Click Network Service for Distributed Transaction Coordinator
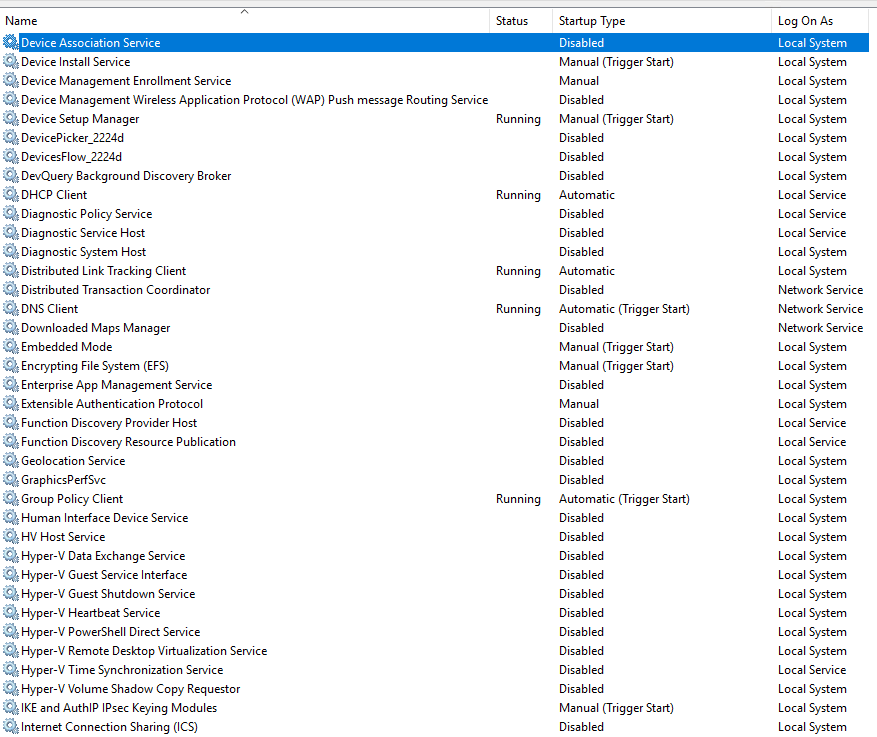Image resolution: width=877 pixels, height=737 pixels. (821, 290)
